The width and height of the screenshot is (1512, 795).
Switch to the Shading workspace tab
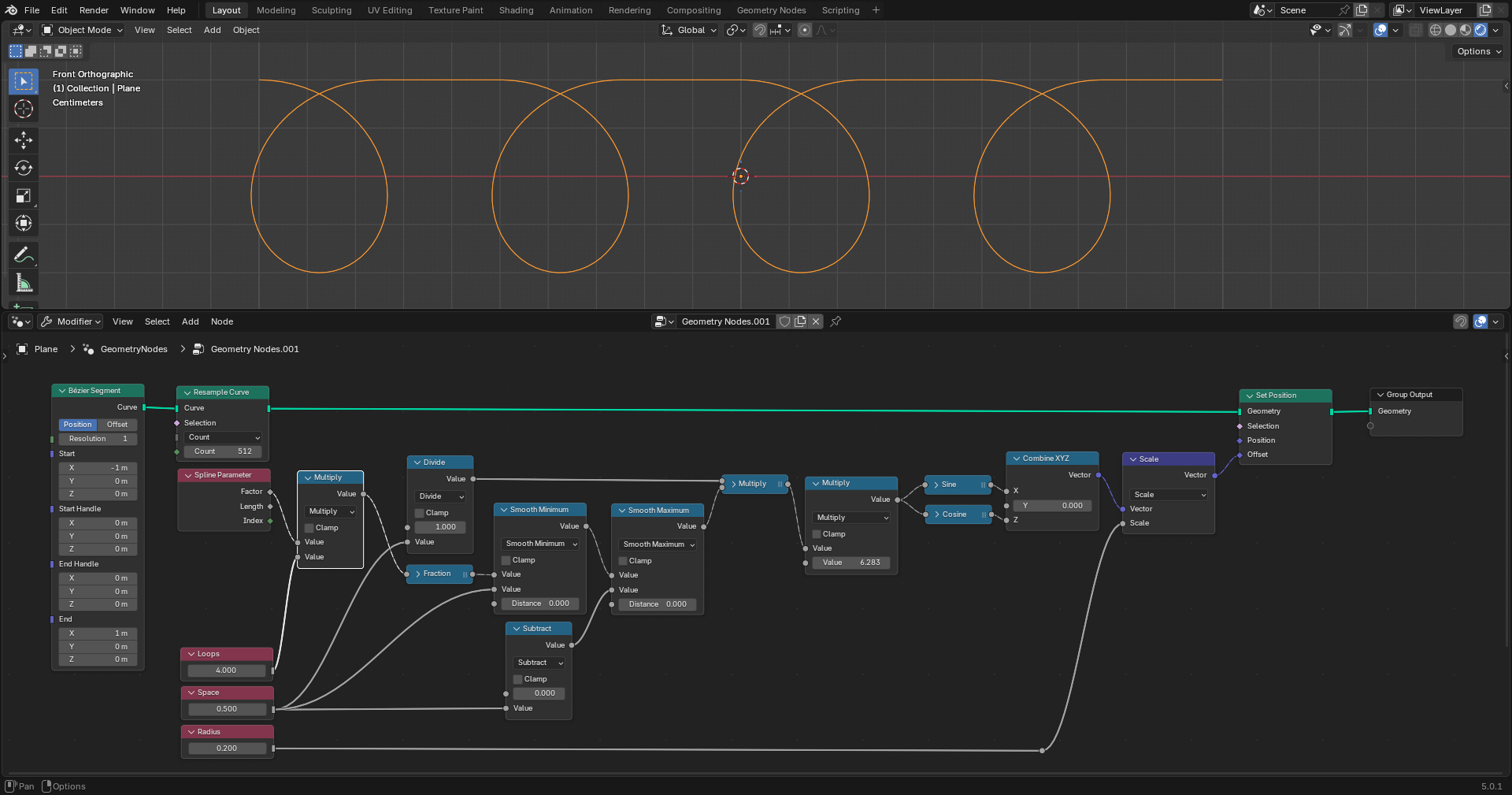coord(516,10)
